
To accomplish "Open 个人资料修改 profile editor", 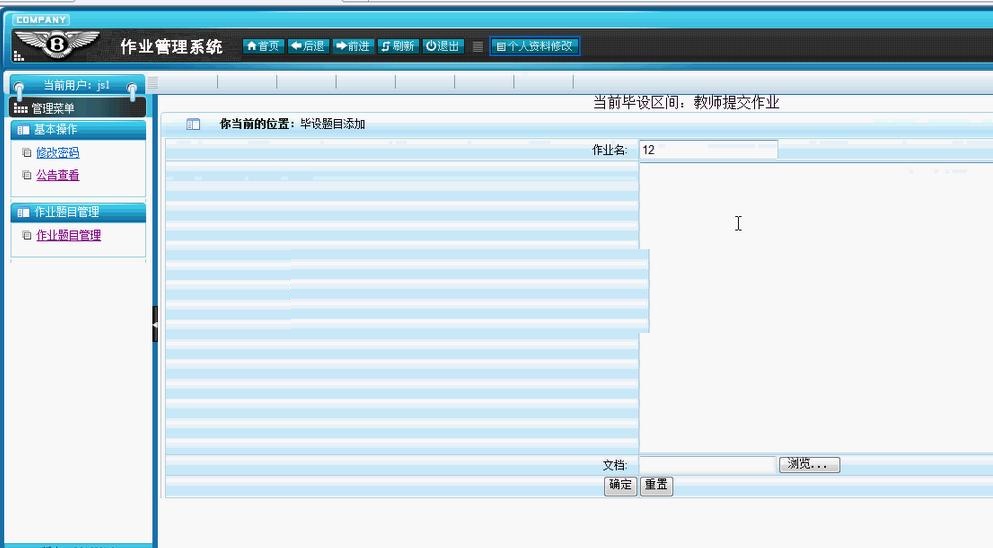I will click(534, 46).
